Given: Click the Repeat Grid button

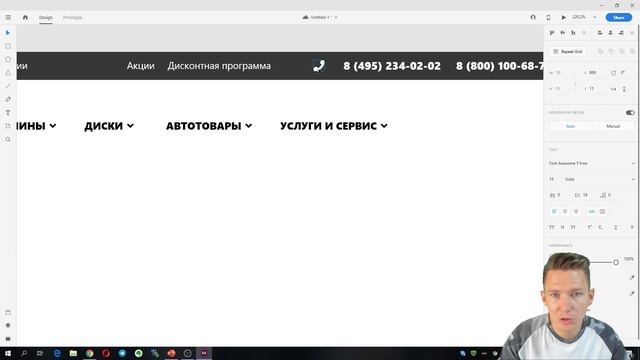Looking at the screenshot, I should 568,52.
